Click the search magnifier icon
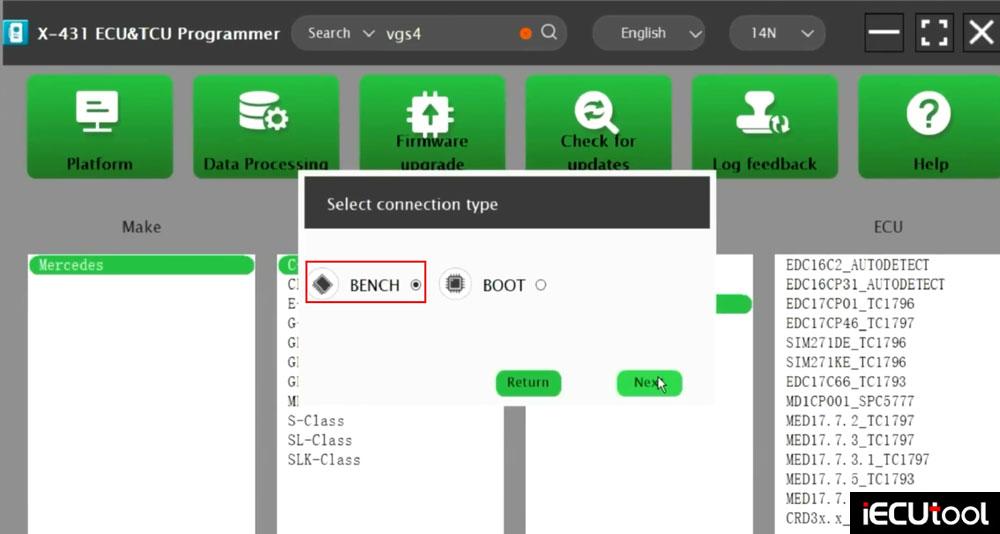The height and width of the screenshot is (534, 1000). 549,33
